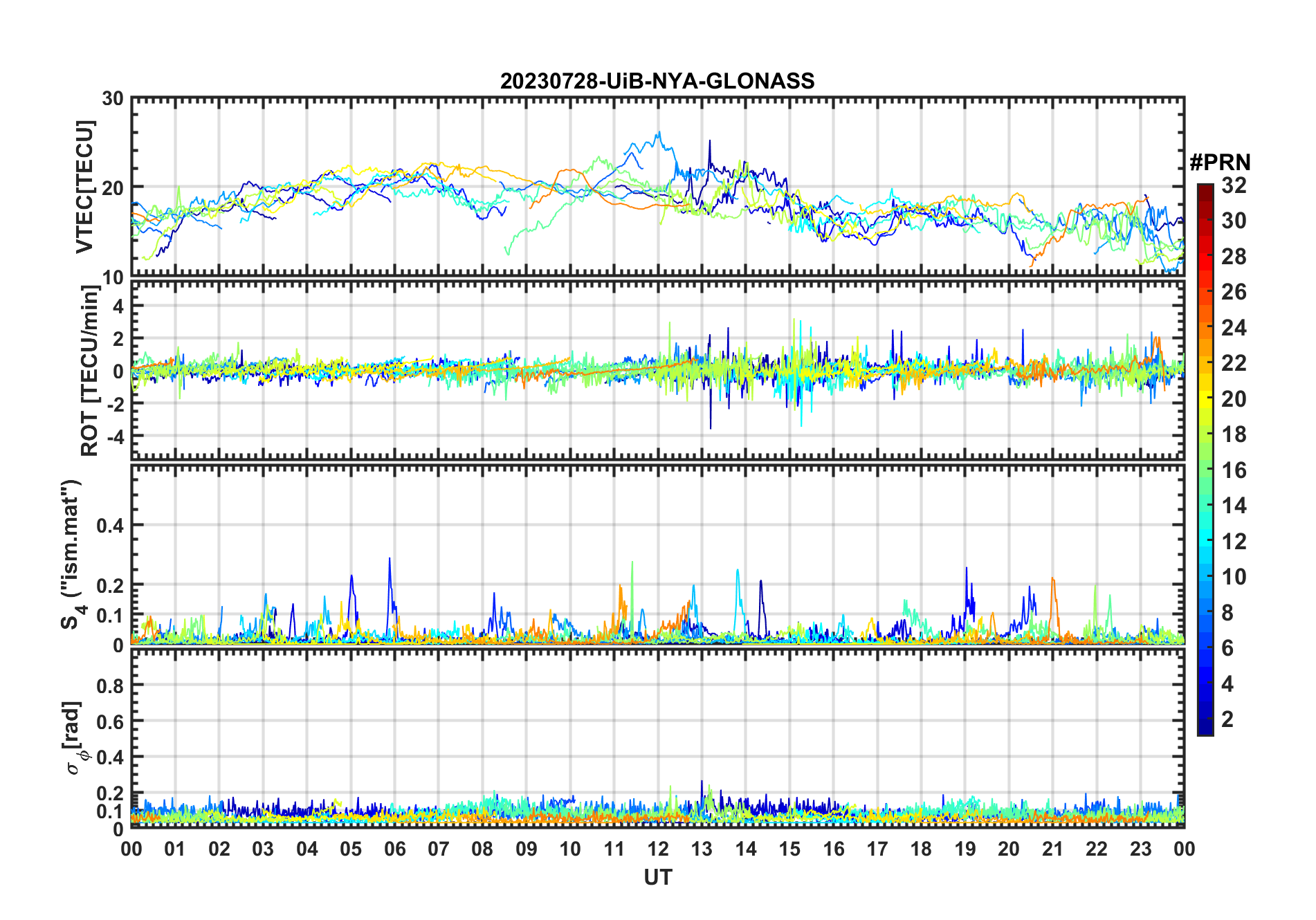The image size is (1316, 920).
Task: Click ROT y-axis tick -4
Action: tap(115, 437)
